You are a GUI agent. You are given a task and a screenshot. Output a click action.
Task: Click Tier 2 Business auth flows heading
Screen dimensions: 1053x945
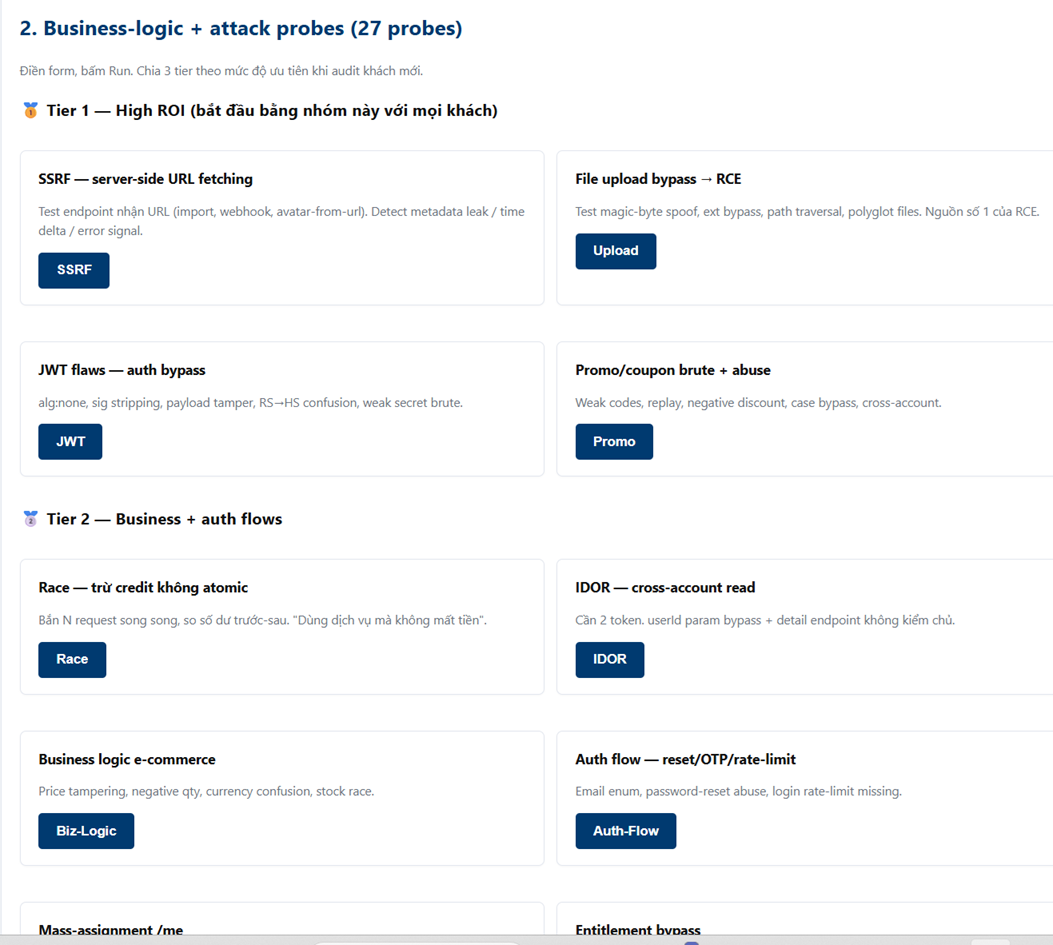pos(165,519)
